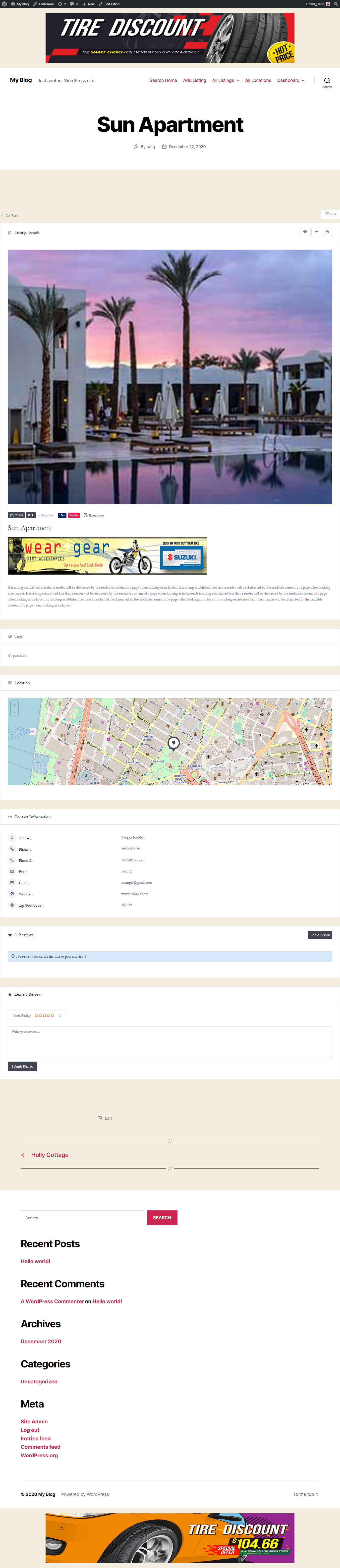Viewport: 340px width, 1568px height.
Task: Focus the Write your review text area
Action: point(170,1043)
